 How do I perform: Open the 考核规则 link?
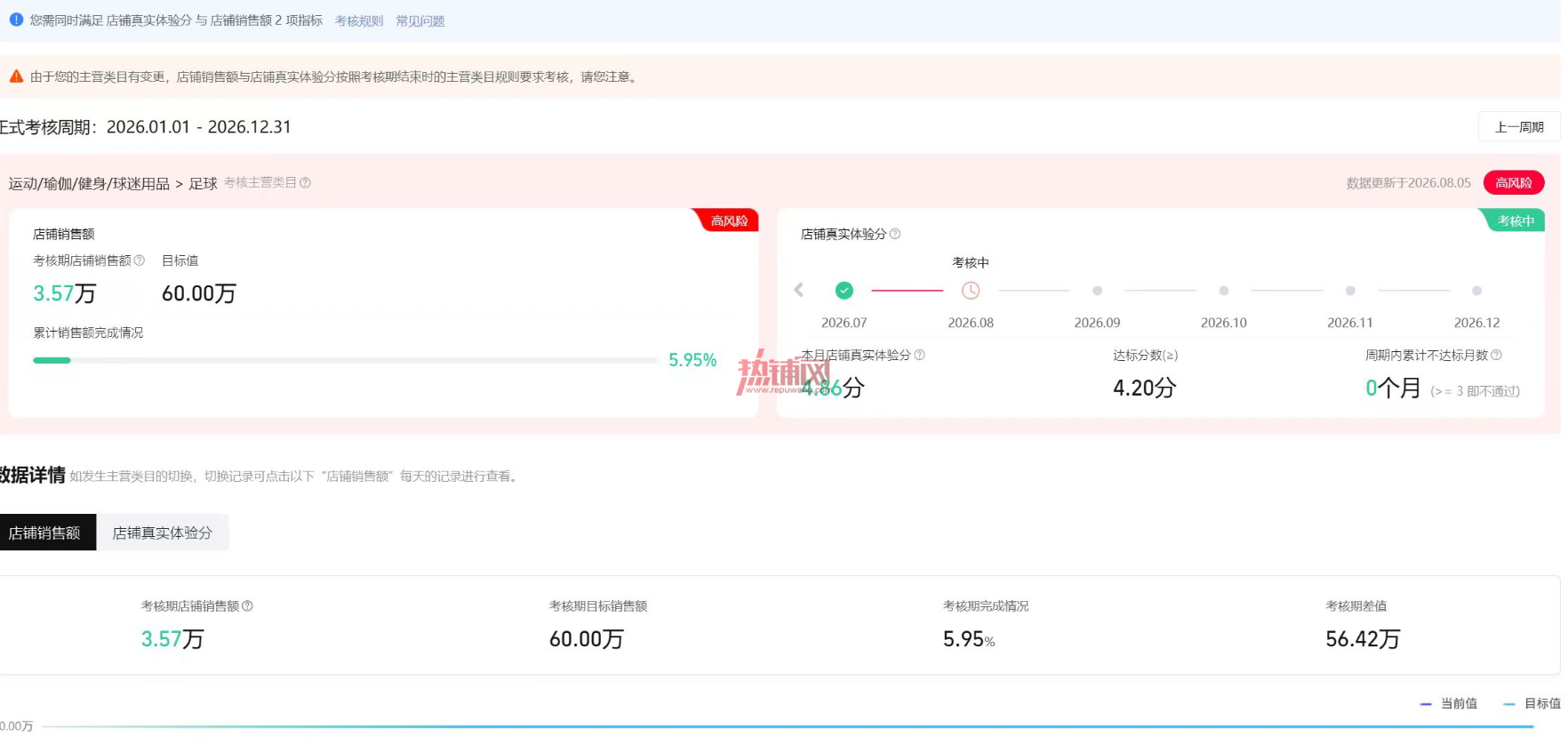click(x=359, y=20)
